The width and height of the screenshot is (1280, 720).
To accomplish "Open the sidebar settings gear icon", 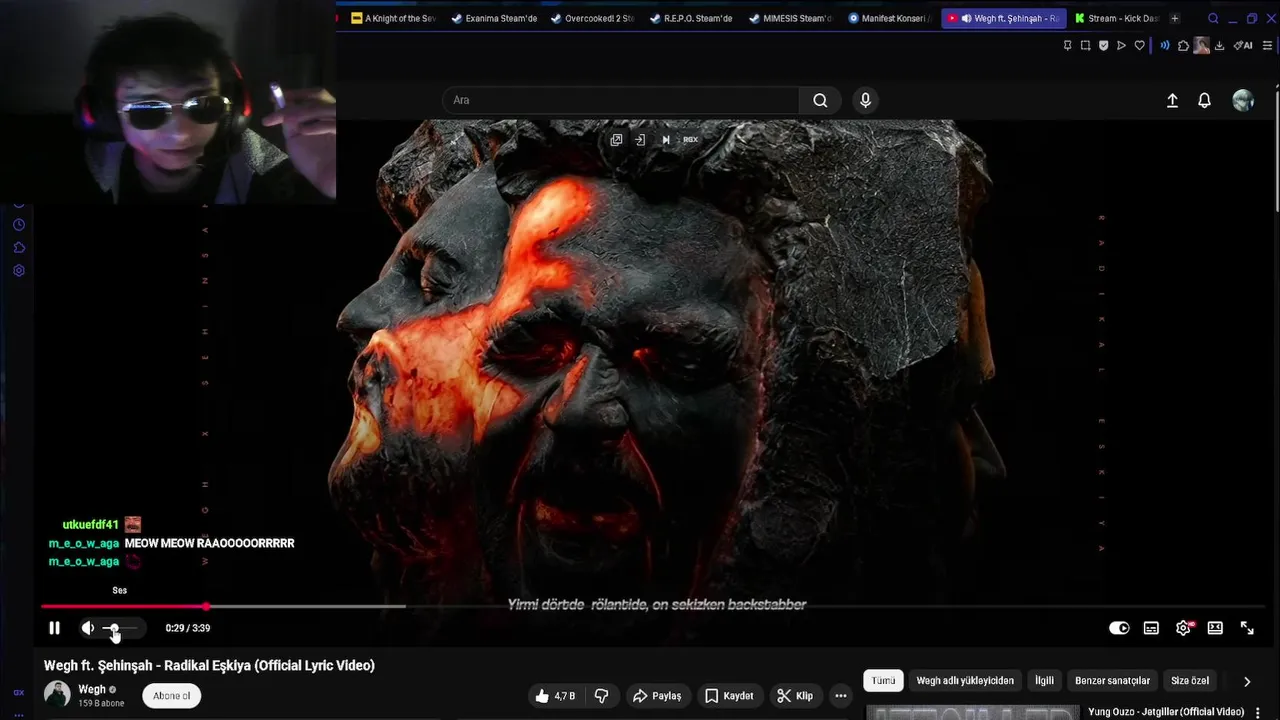I will [19, 270].
